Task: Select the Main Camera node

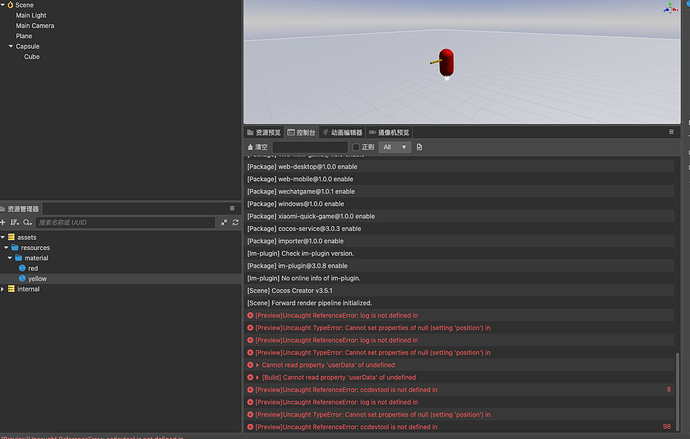Action: coord(35,26)
